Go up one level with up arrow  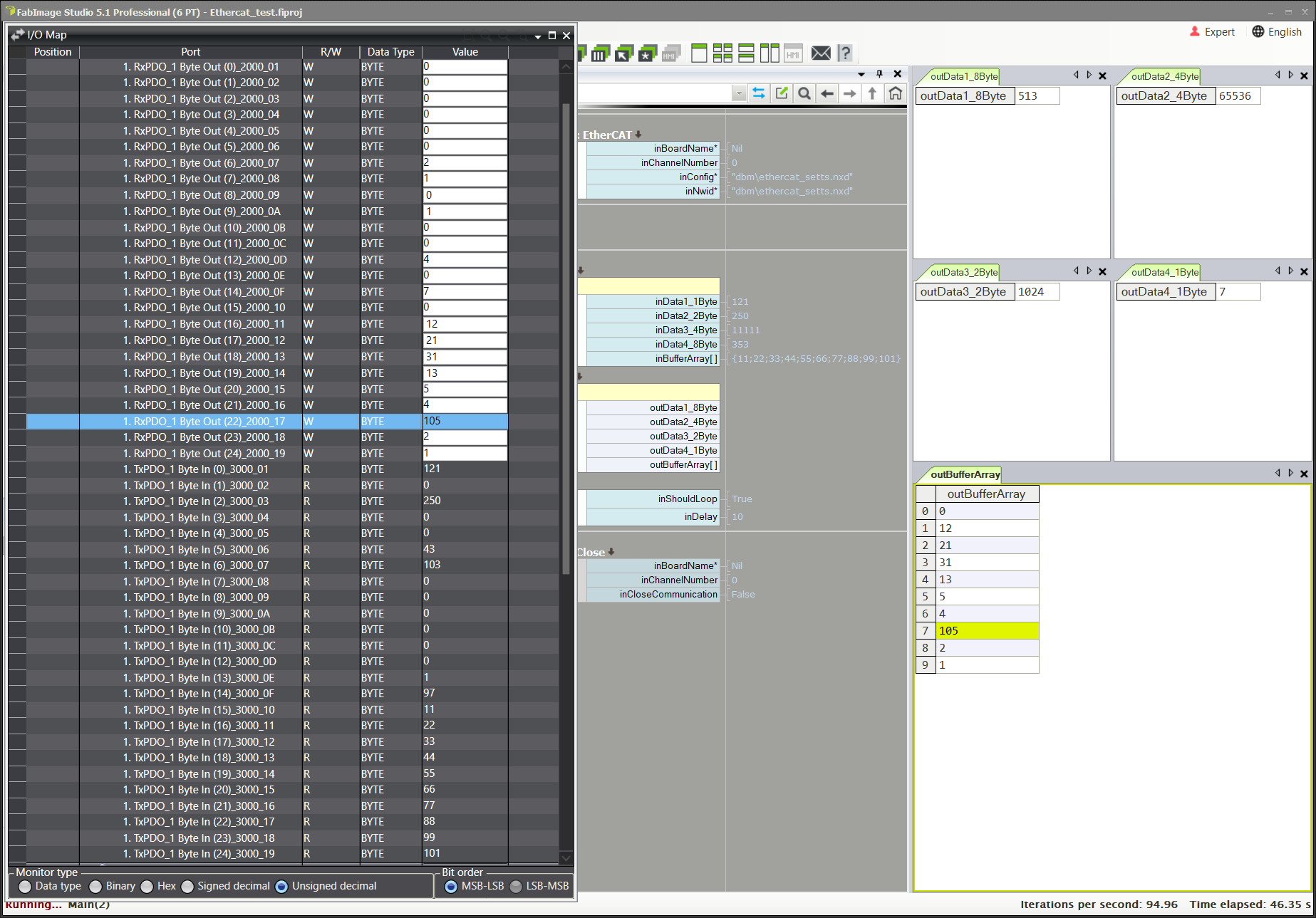pos(872,93)
